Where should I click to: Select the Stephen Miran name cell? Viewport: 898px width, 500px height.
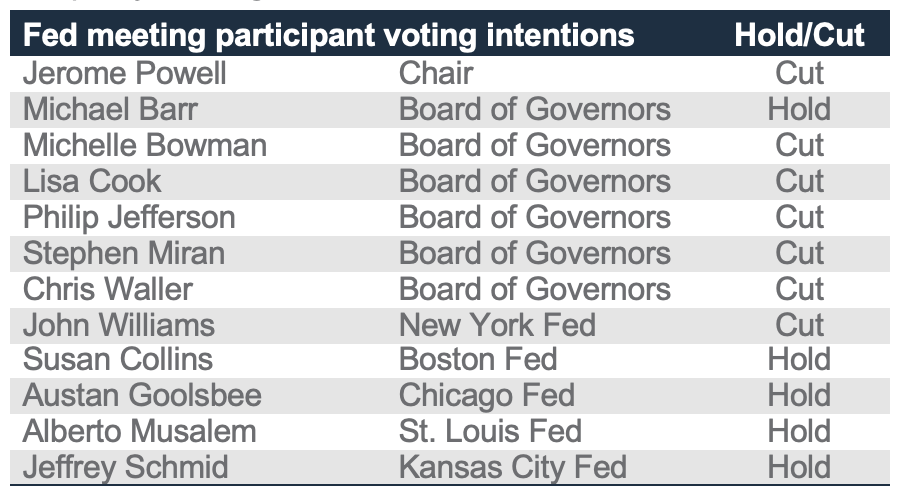[x=124, y=253]
